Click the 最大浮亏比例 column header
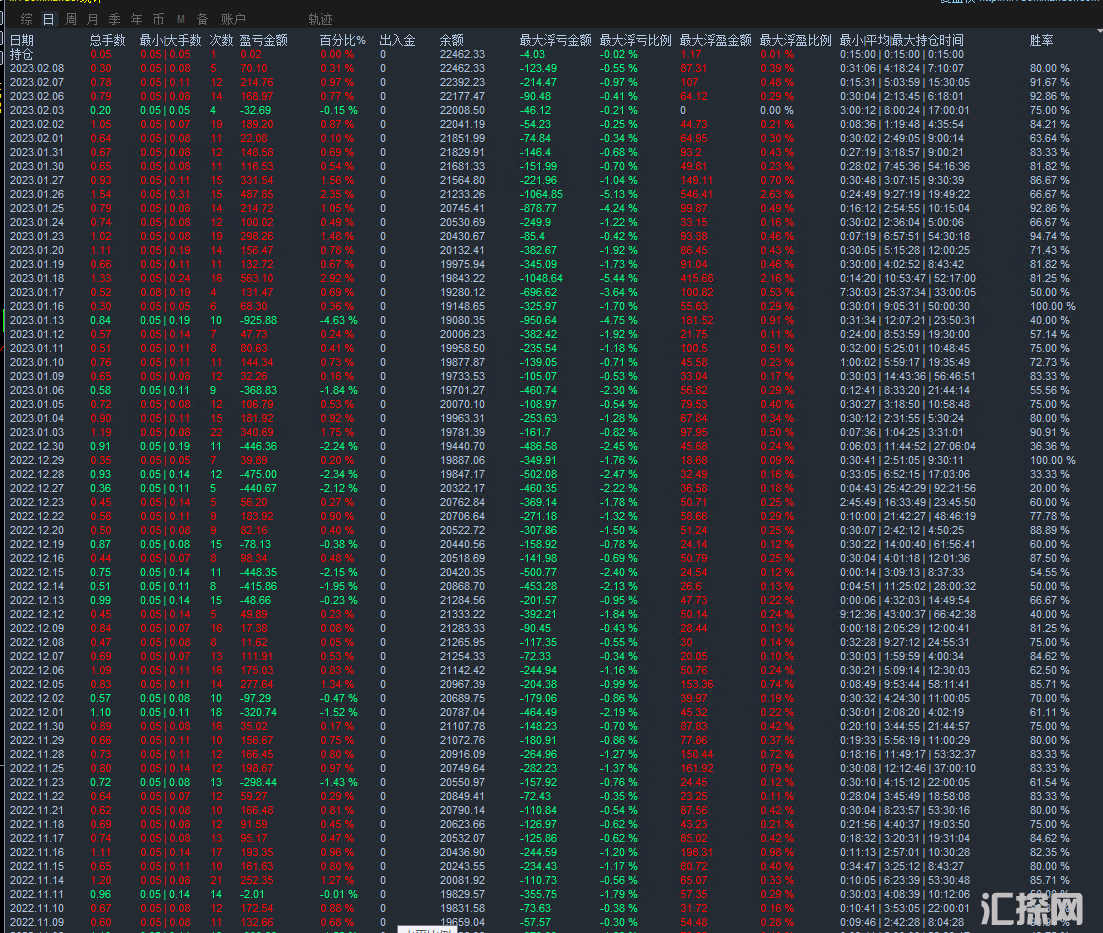This screenshot has width=1103, height=933. click(635, 41)
